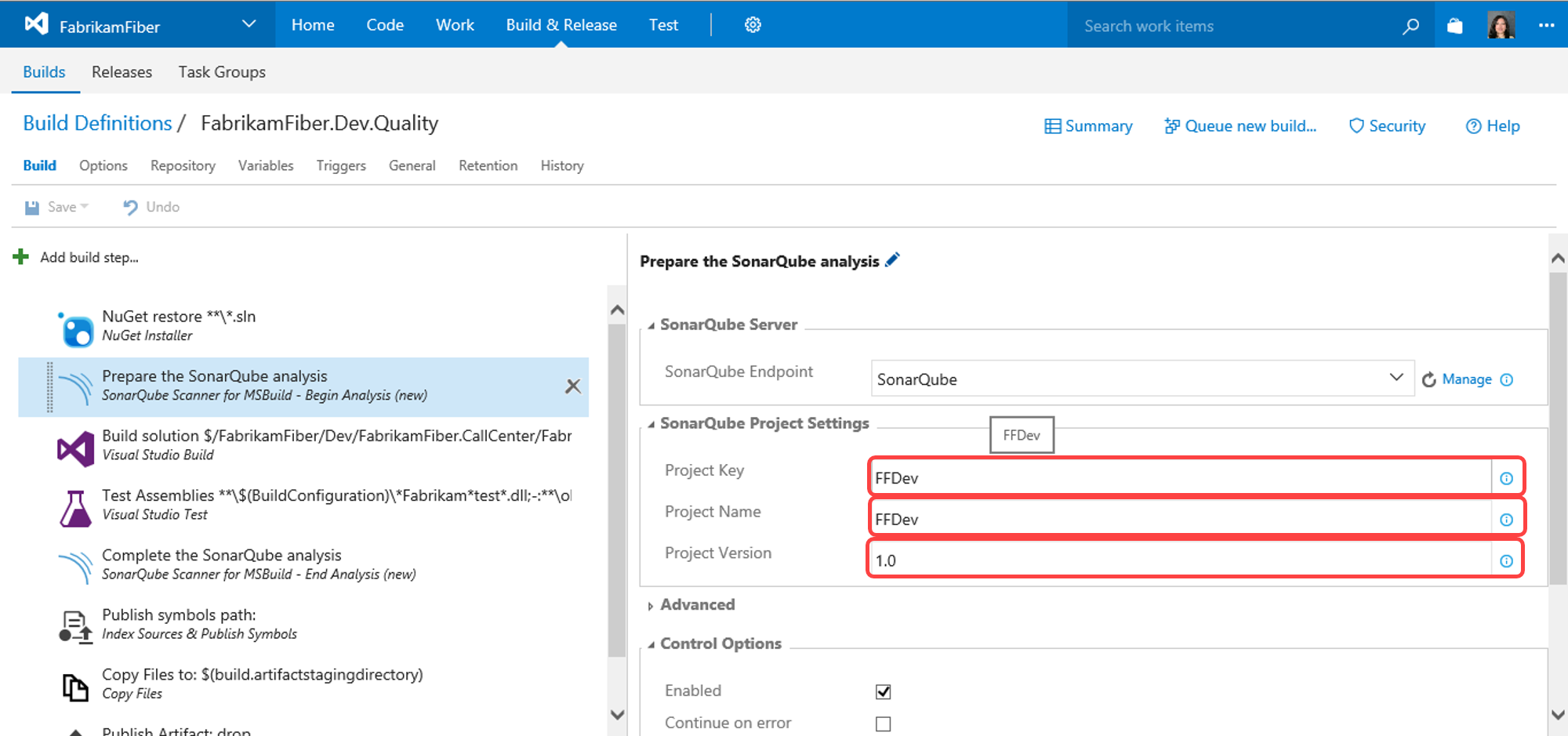Open the settings gear in top navigation
1568x736 pixels.
pos(753,25)
